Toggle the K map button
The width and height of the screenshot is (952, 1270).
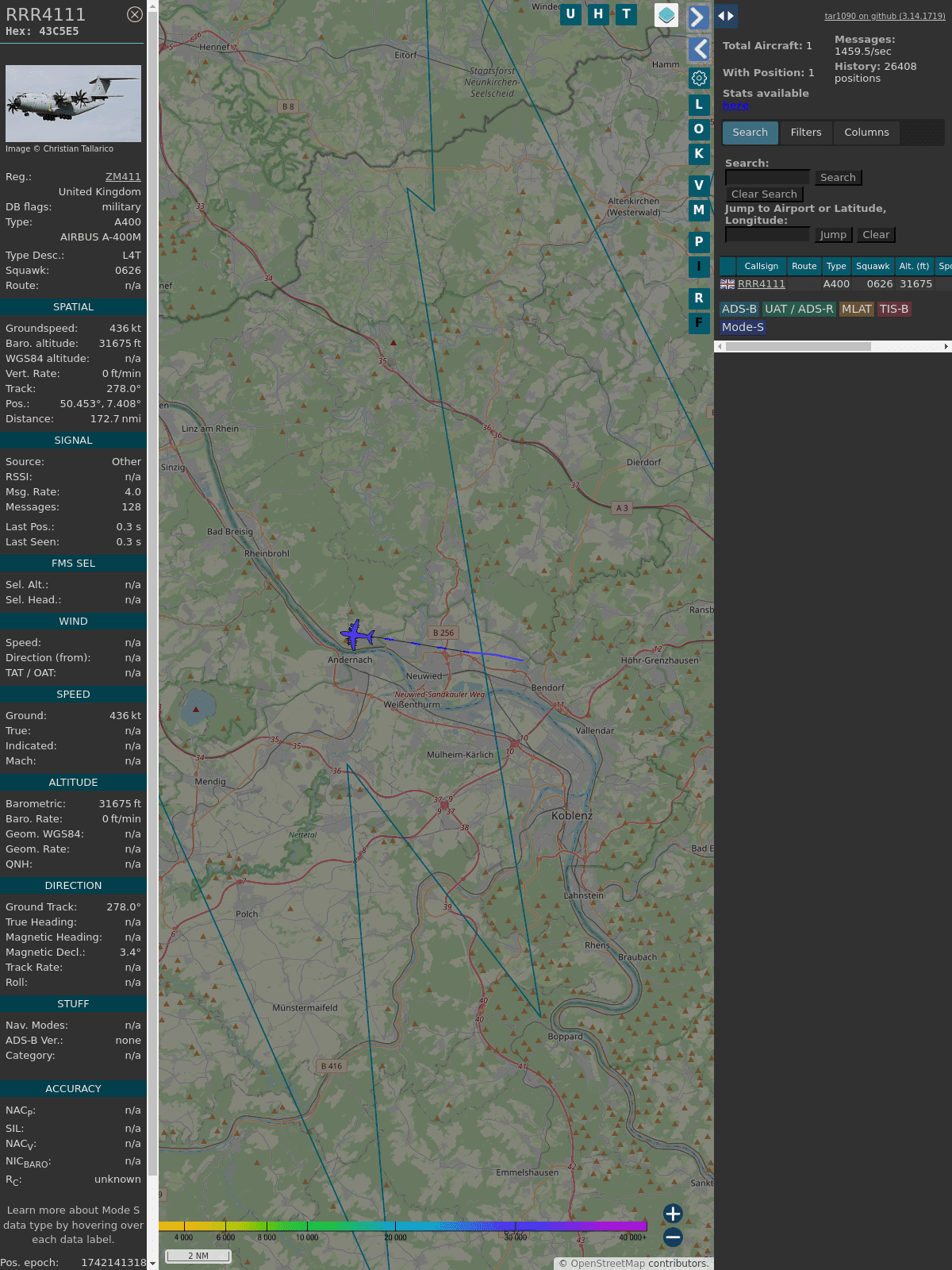[x=699, y=154]
